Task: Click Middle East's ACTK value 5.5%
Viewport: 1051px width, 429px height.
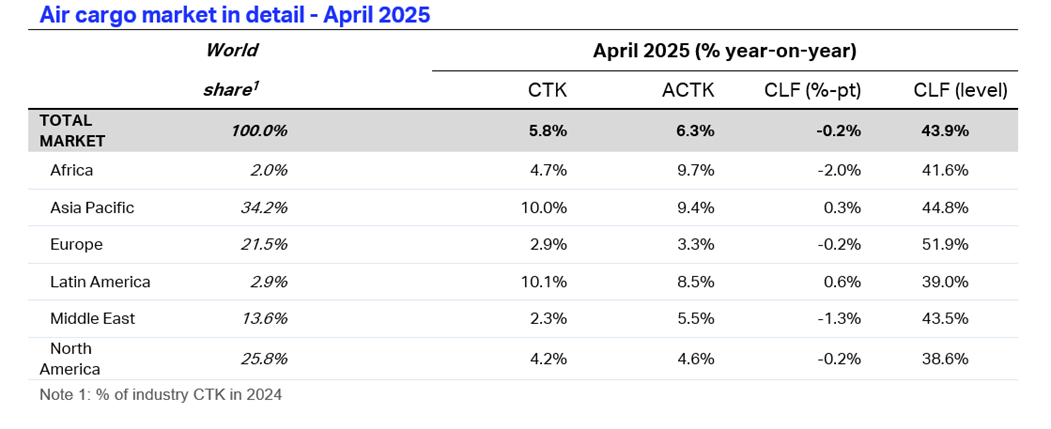Action: (x=695, y=318)
